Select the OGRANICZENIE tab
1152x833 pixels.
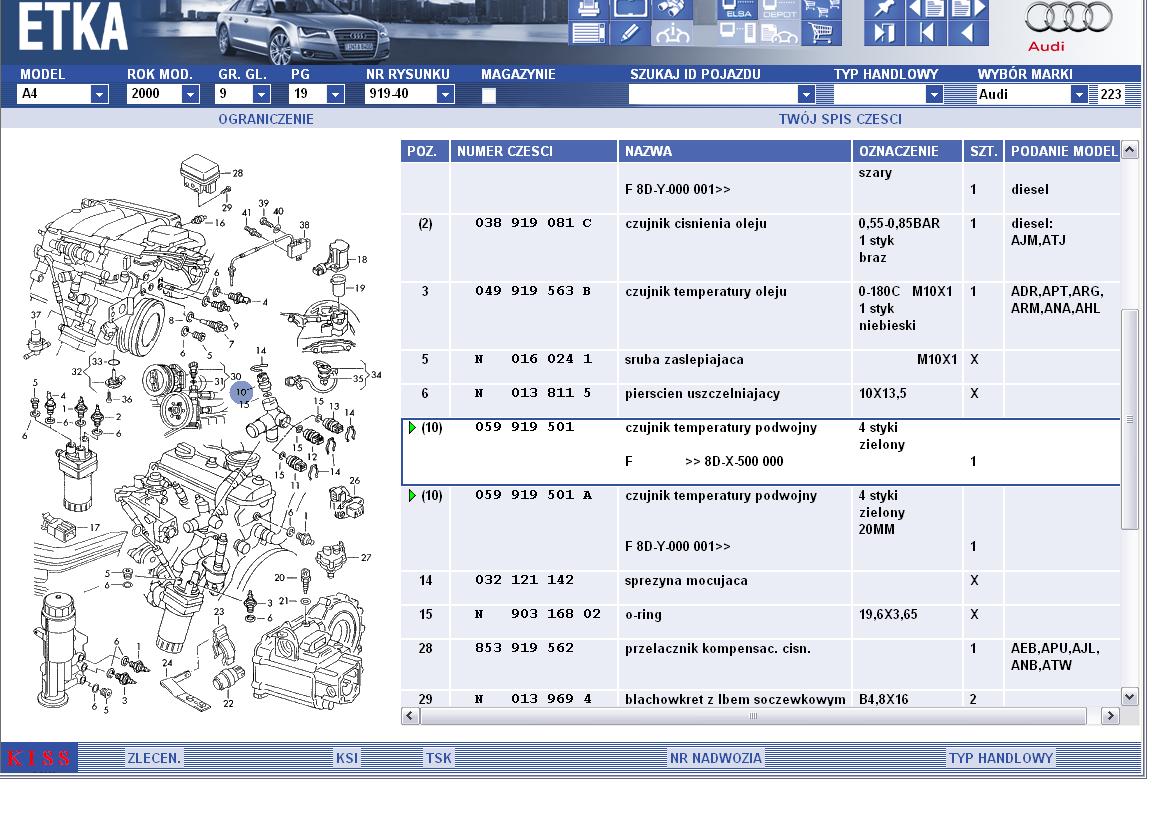pyautogui.click(x=266, y=119)
